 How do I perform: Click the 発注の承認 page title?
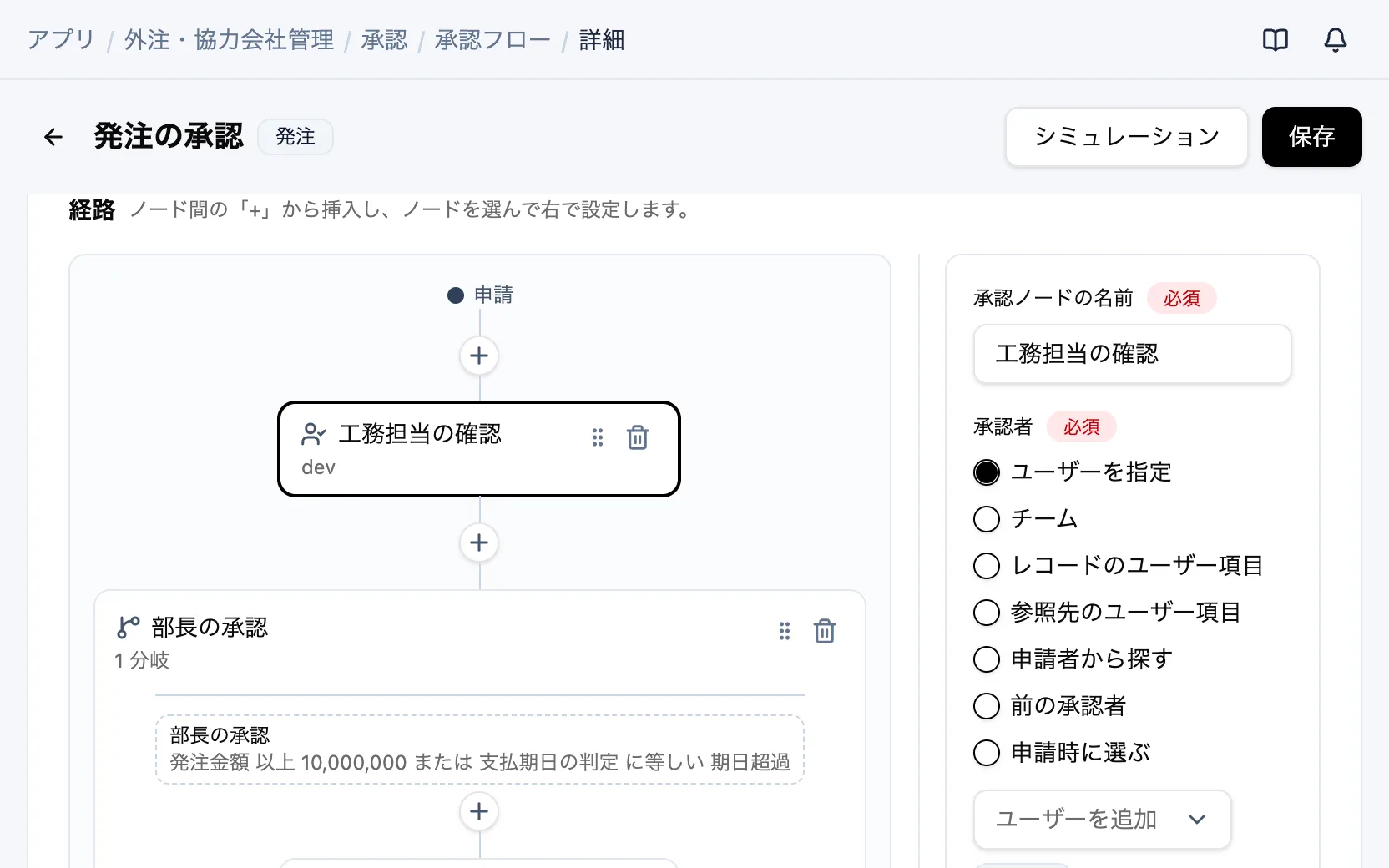click(169, 137)
